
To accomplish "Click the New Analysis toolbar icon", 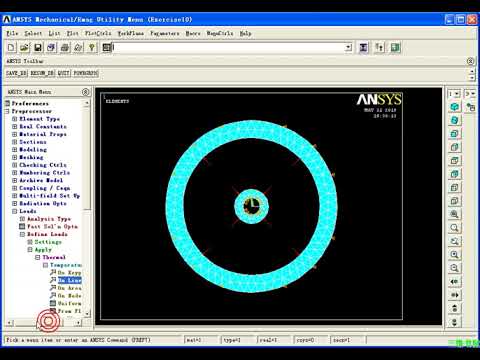I will [11, 47].
